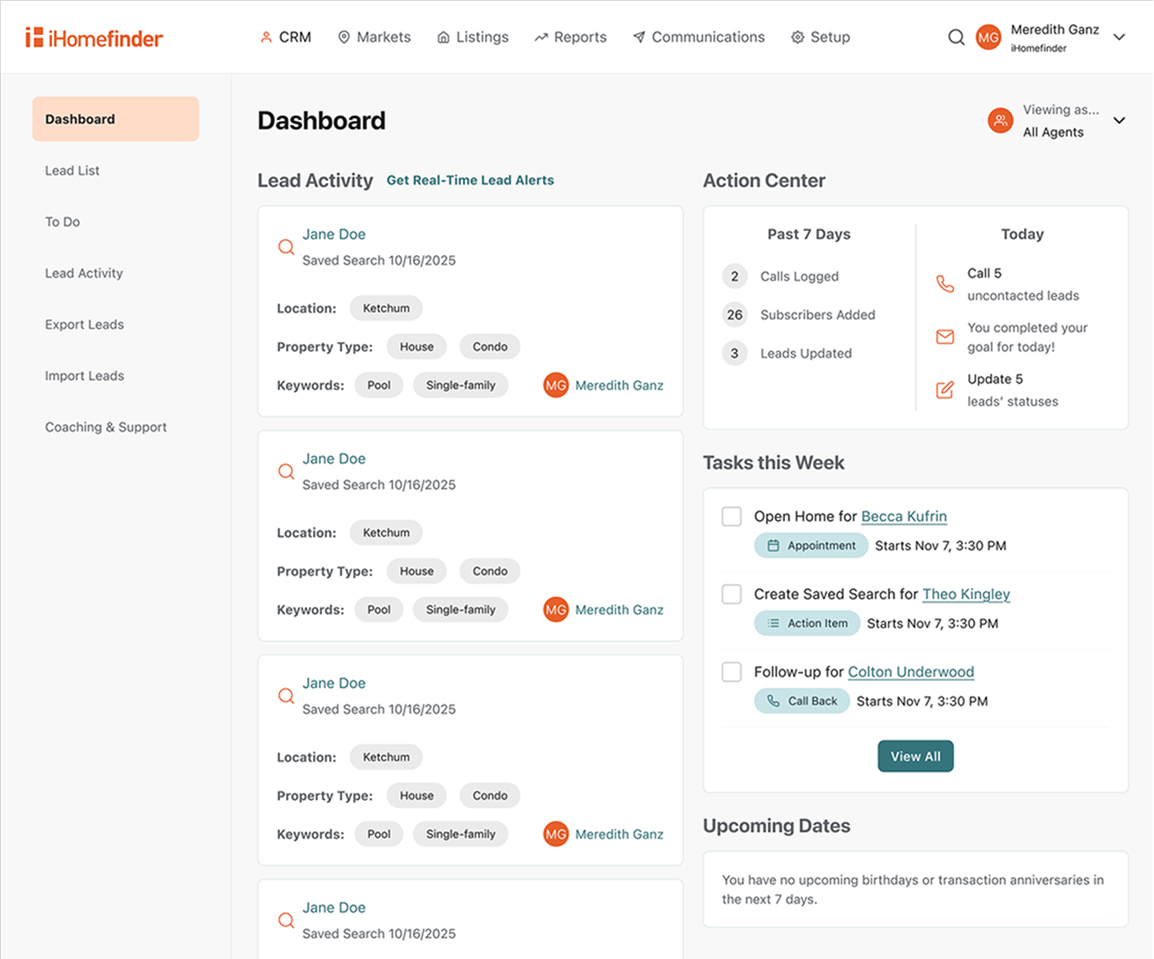Select the Ketchum location tag in first card
Viewport: 1154px width, 959px height.
click(386, 308)
